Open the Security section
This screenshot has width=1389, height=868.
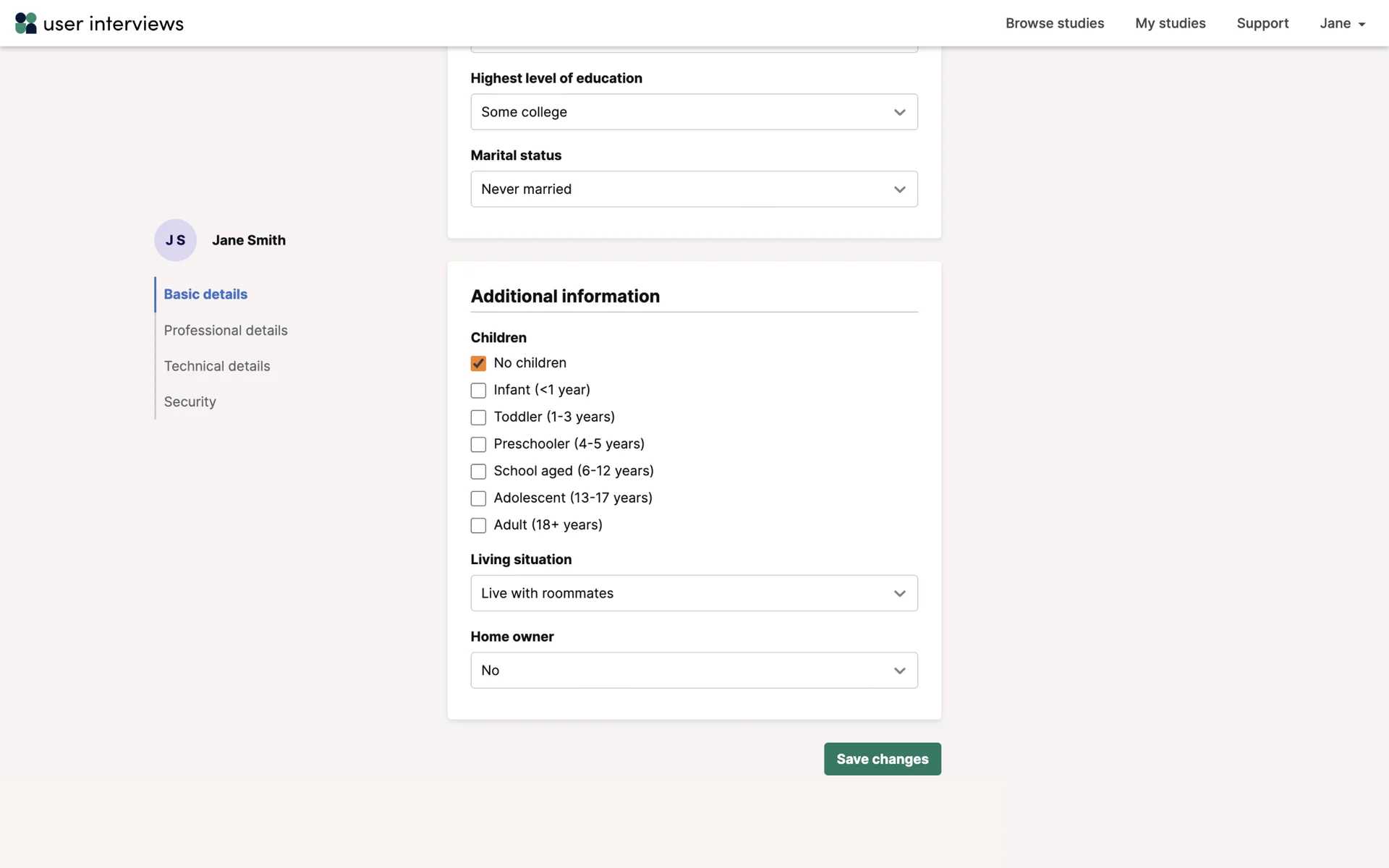(x=190, y=402)
